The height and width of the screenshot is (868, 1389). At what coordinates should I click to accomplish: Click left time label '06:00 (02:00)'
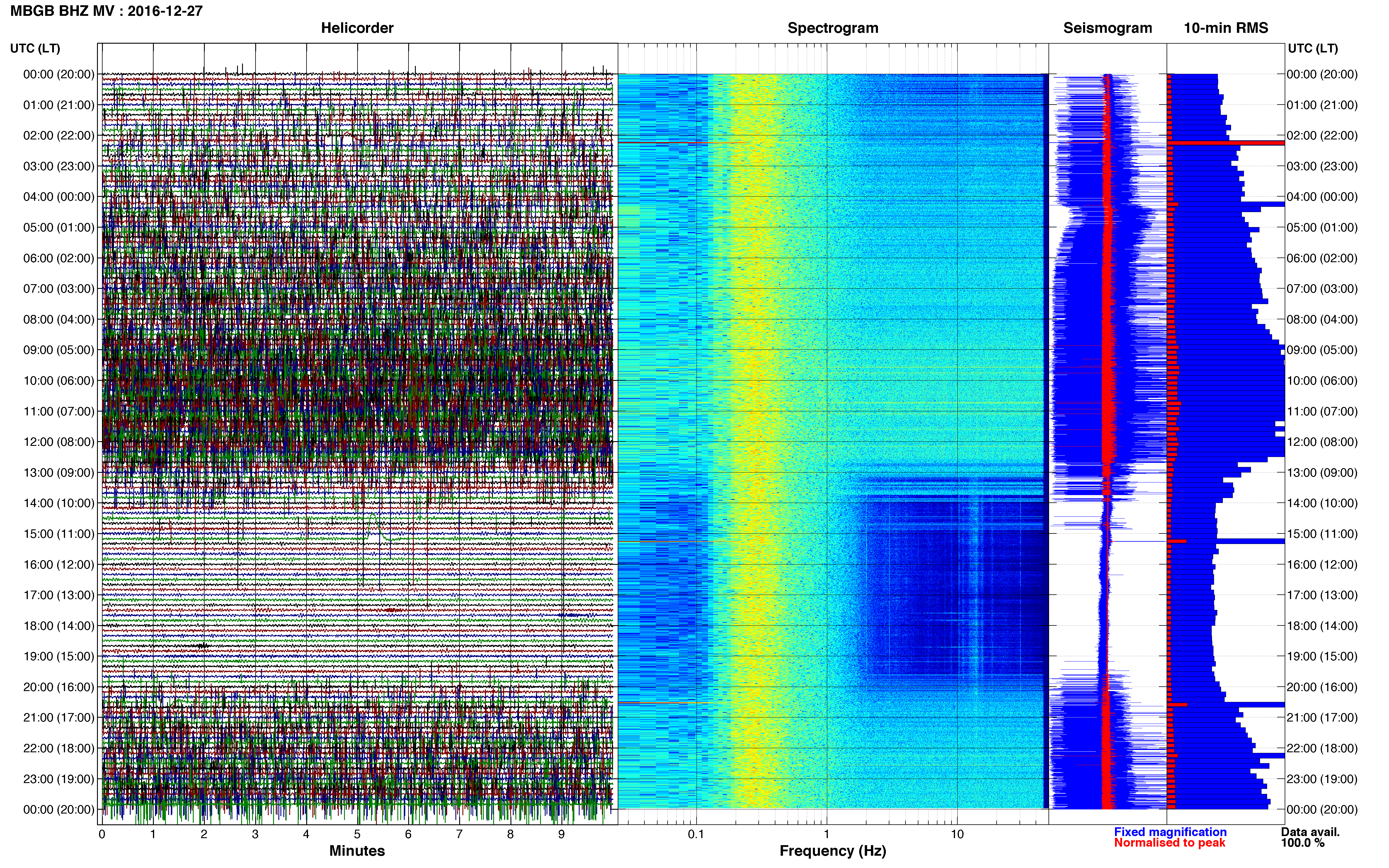click(x=59, y=258)
